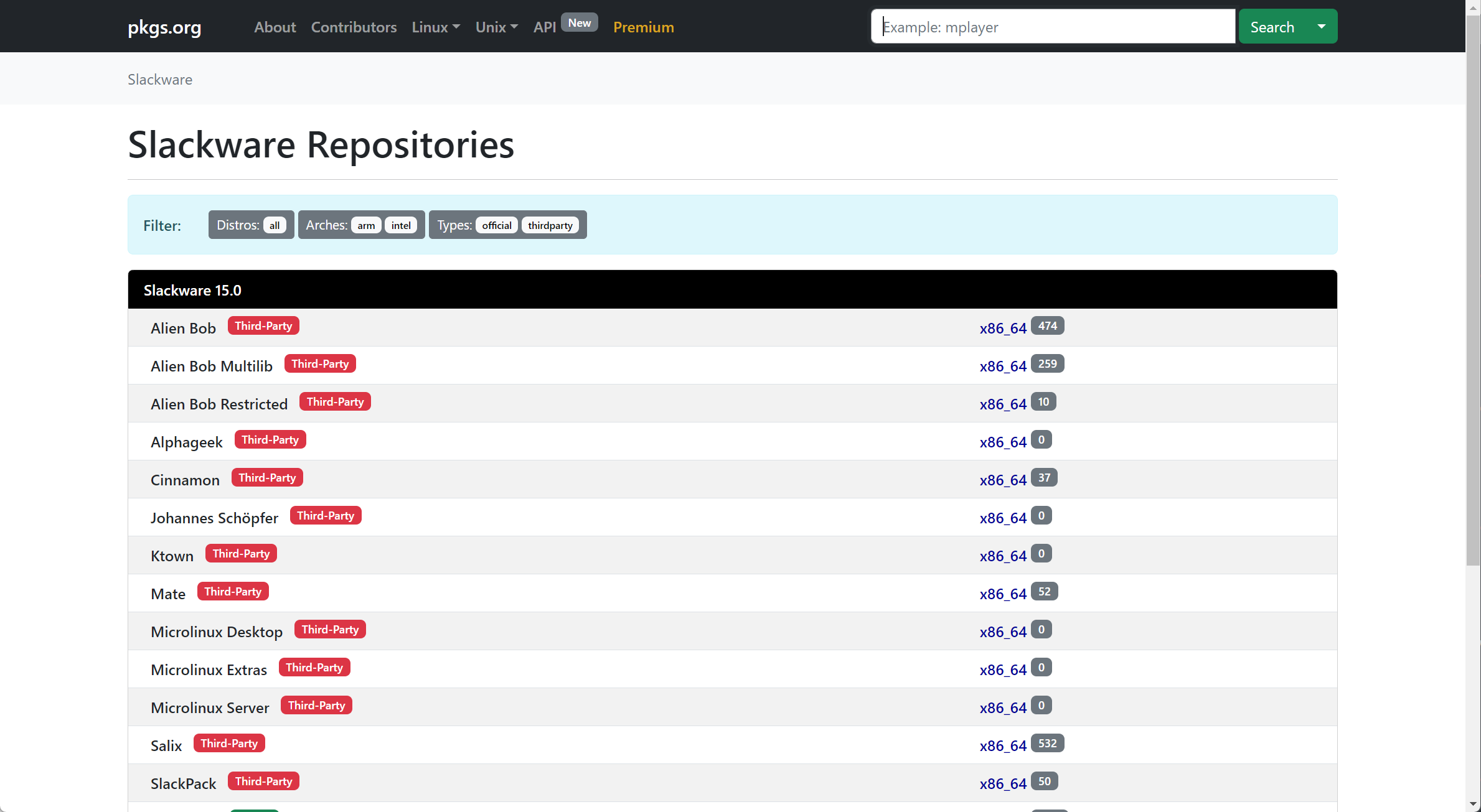Viewport: 1481px width, 812px height.
Task: Open Salix x86_64 repository link
Action: 1003,746
